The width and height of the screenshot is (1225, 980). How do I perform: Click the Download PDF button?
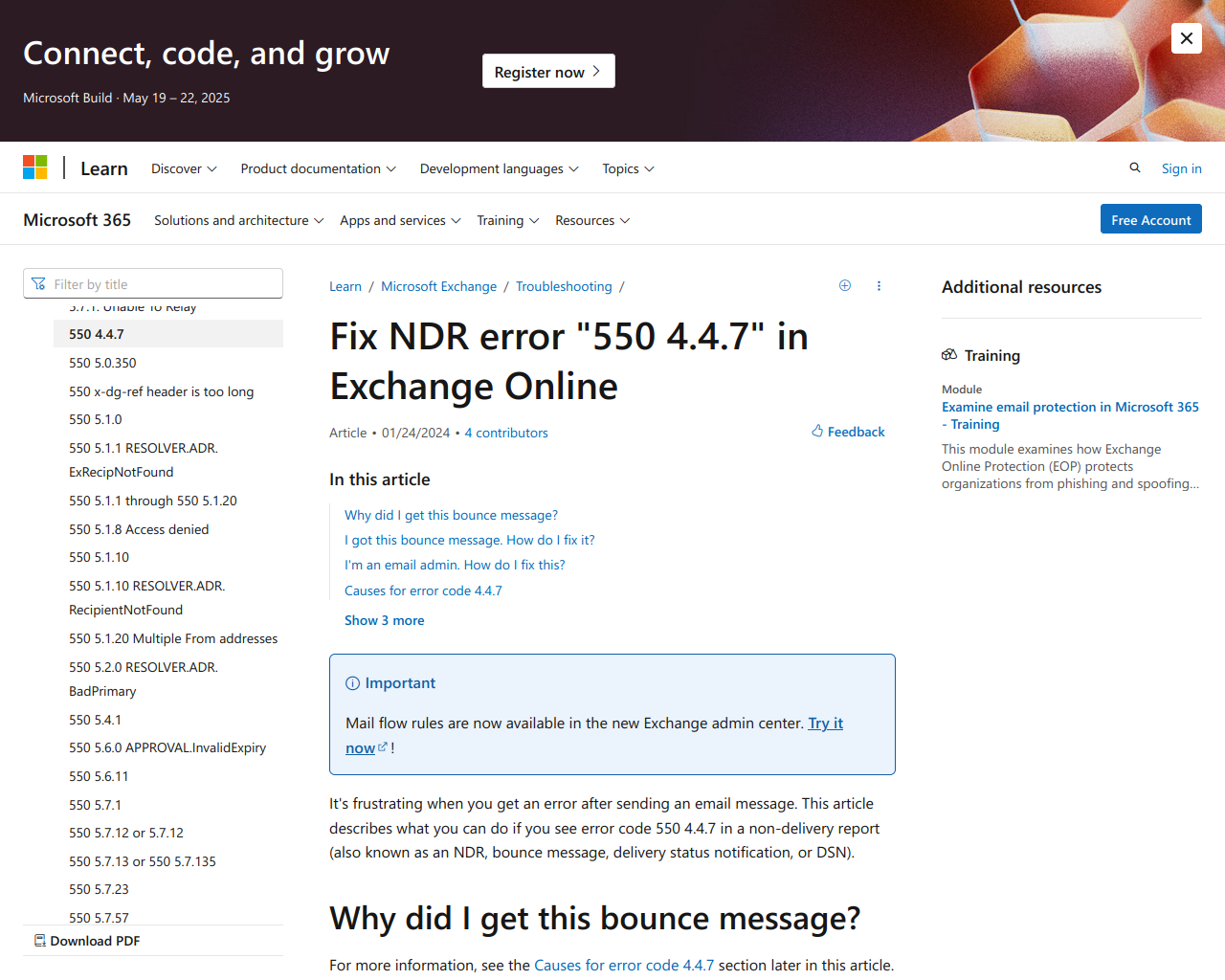(87, 941)
